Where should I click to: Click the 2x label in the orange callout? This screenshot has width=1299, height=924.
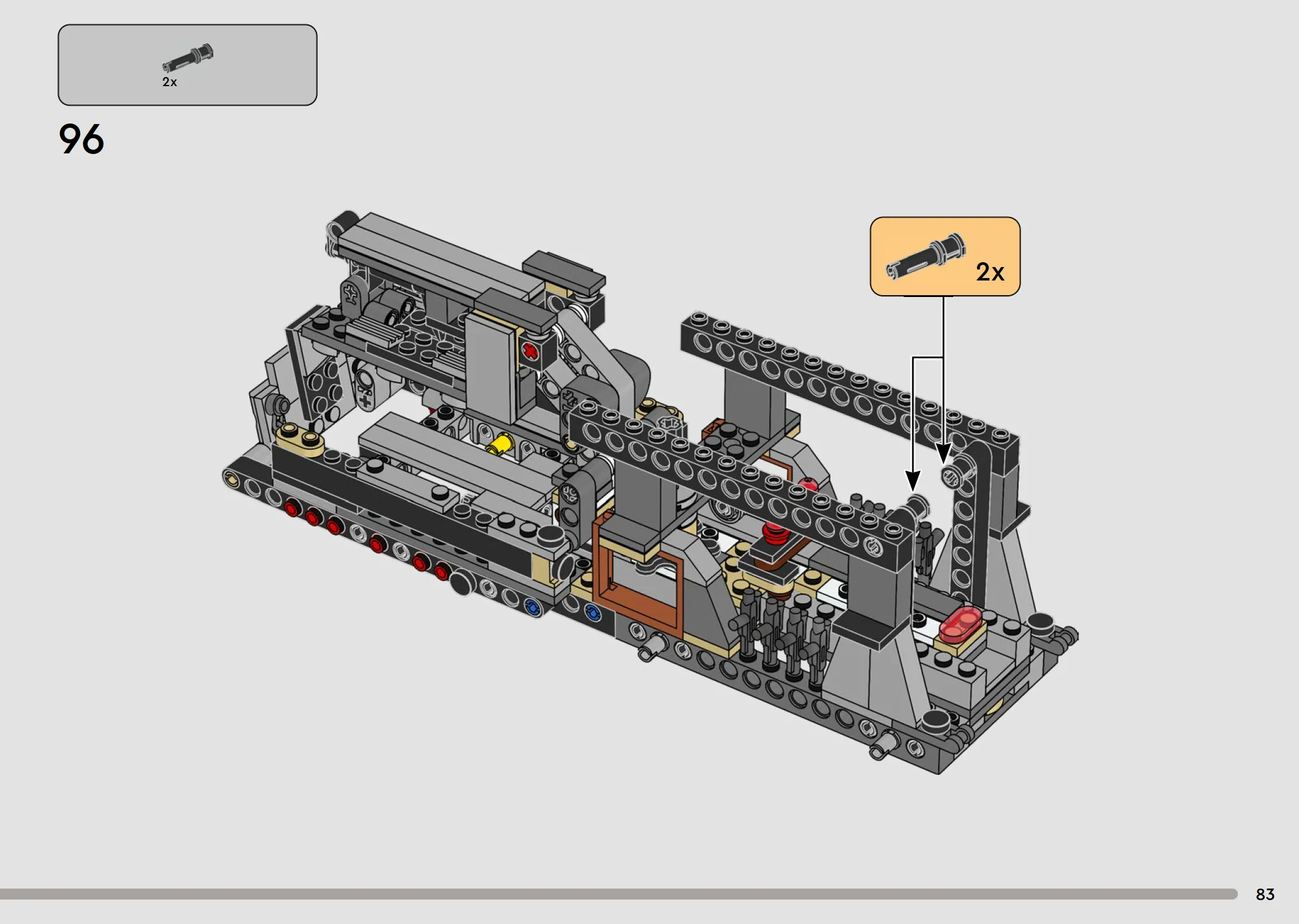[x=990, y=272]
